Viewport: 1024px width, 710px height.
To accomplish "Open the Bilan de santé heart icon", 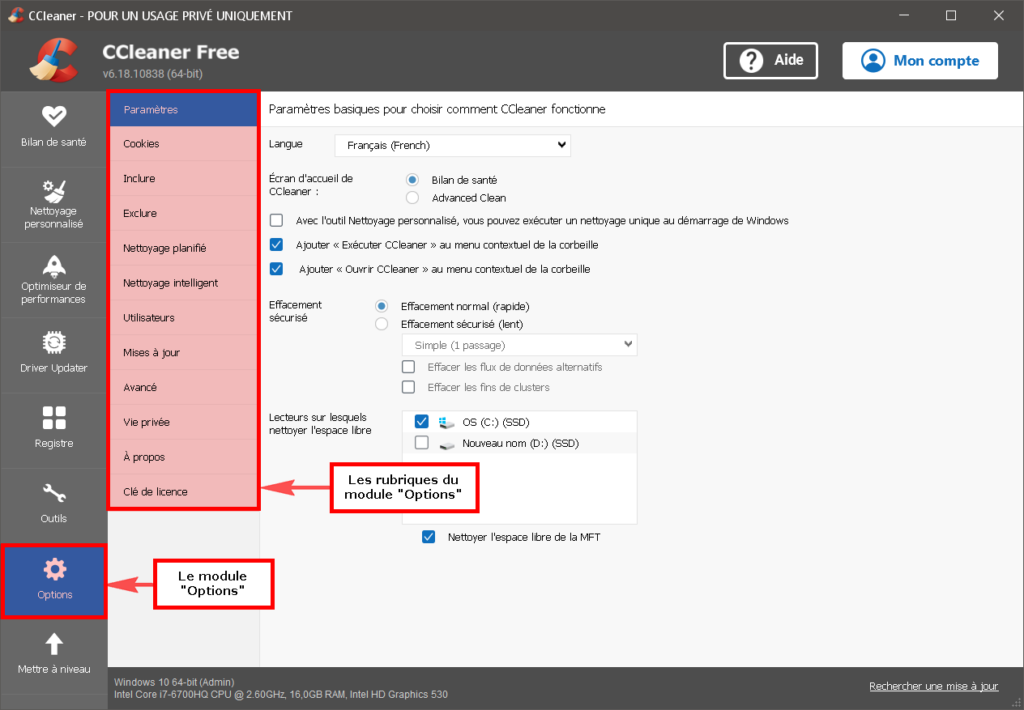I will (x=54, y=116).
